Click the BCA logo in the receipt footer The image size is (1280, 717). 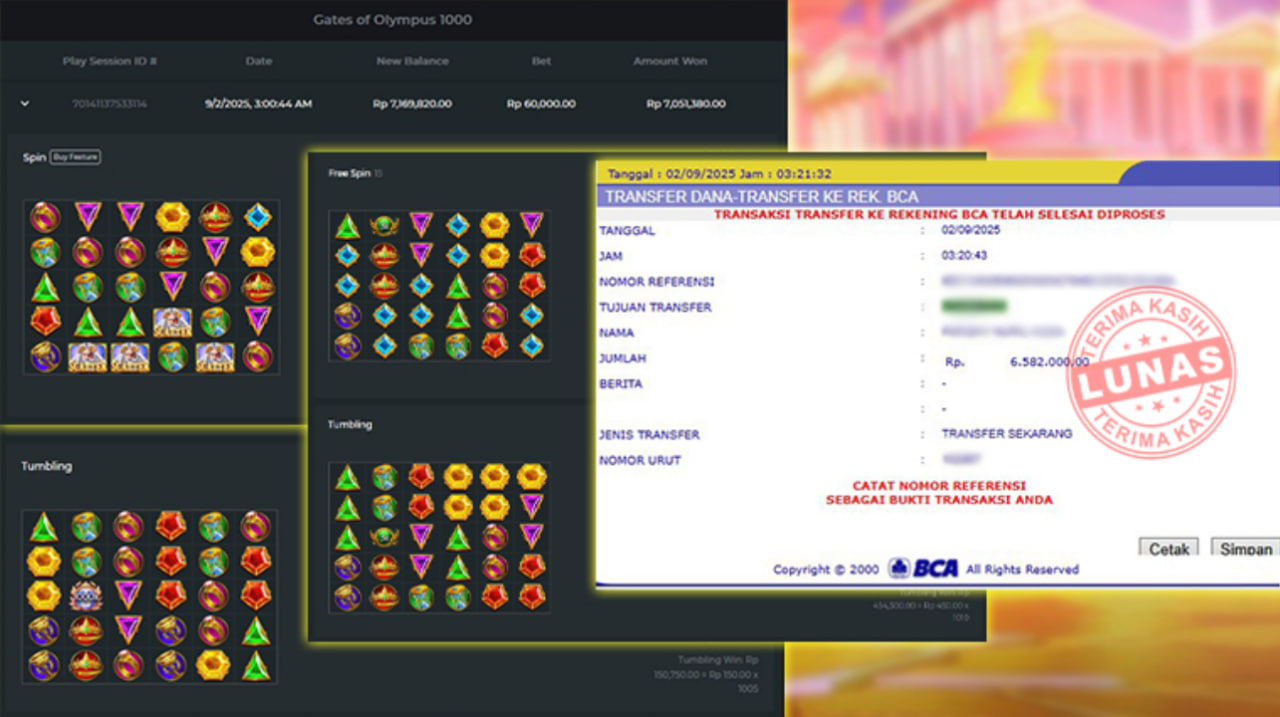[923, 569]
